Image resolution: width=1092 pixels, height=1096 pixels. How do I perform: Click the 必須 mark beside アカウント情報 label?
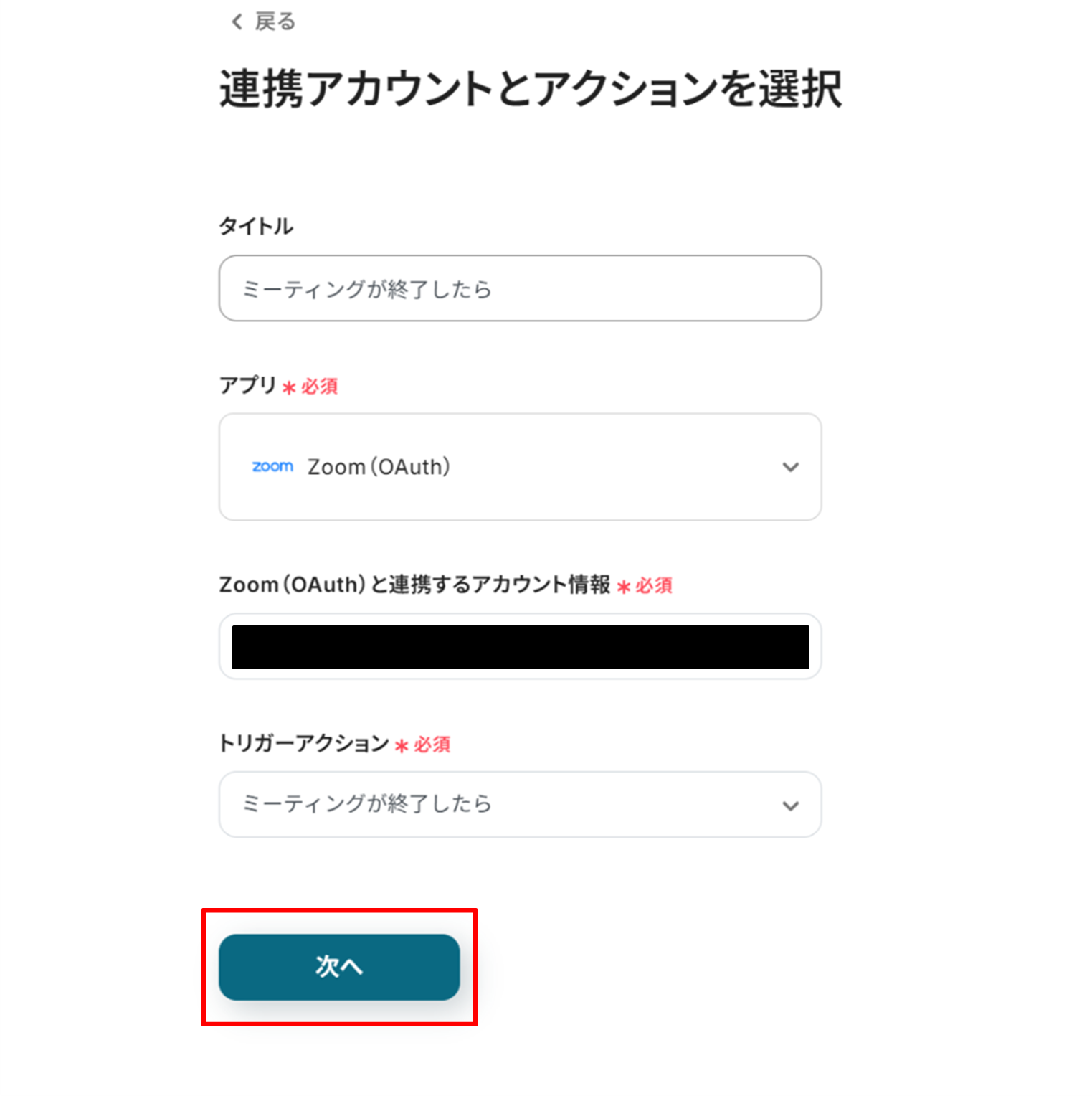654,586
